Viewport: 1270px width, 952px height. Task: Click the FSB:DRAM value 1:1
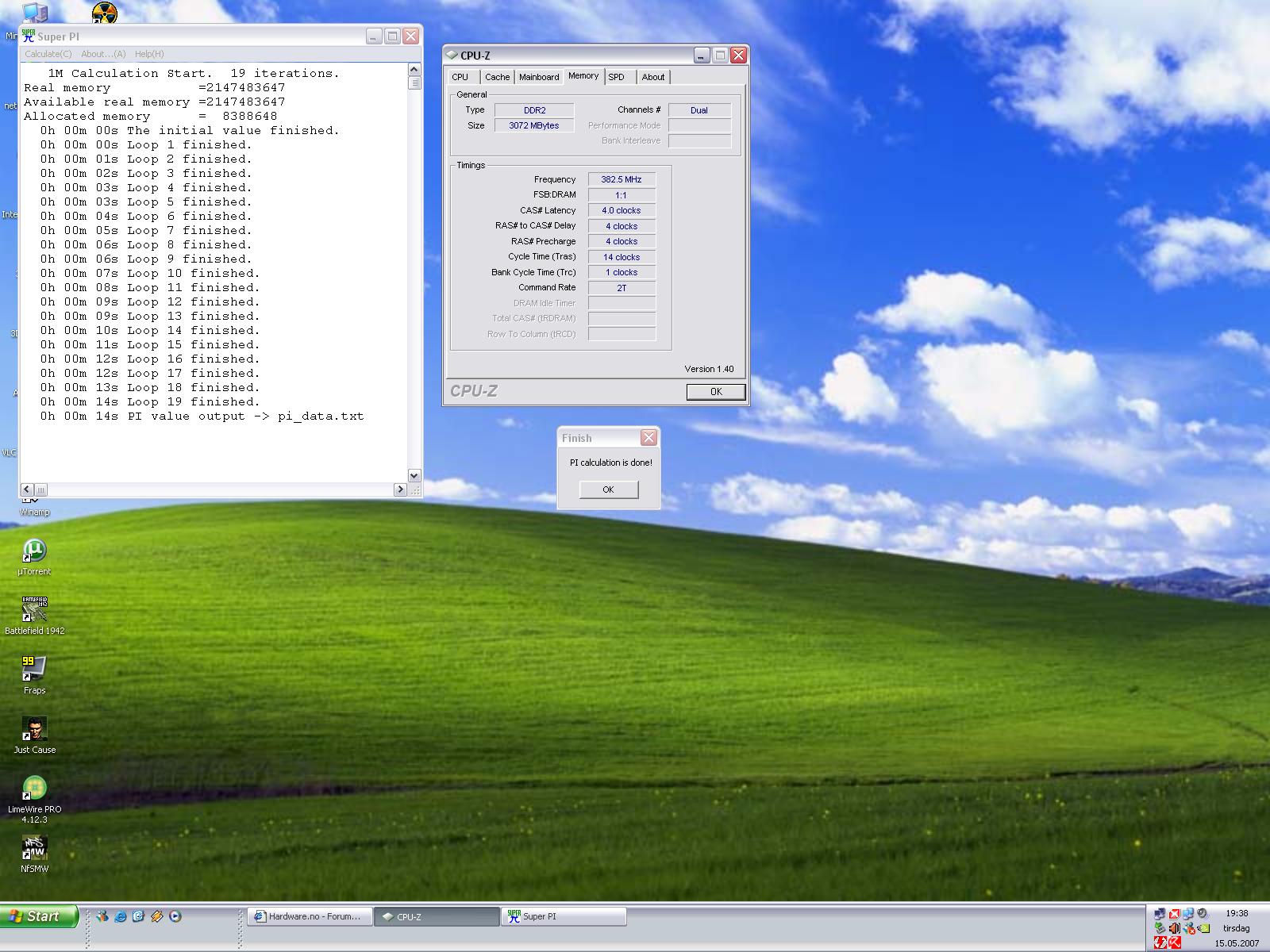click(622, 195)
